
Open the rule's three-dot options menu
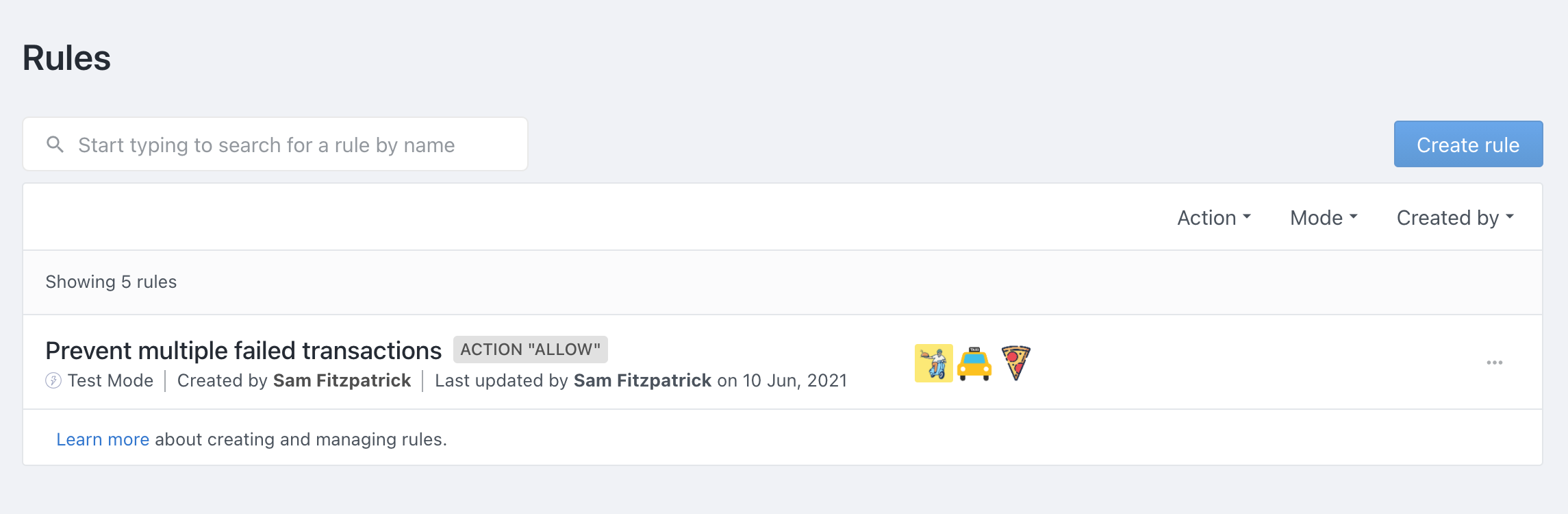pos(1494,363)
